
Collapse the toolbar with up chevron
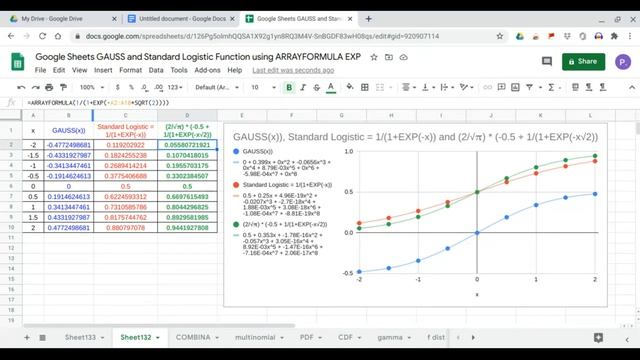(631, 87)
